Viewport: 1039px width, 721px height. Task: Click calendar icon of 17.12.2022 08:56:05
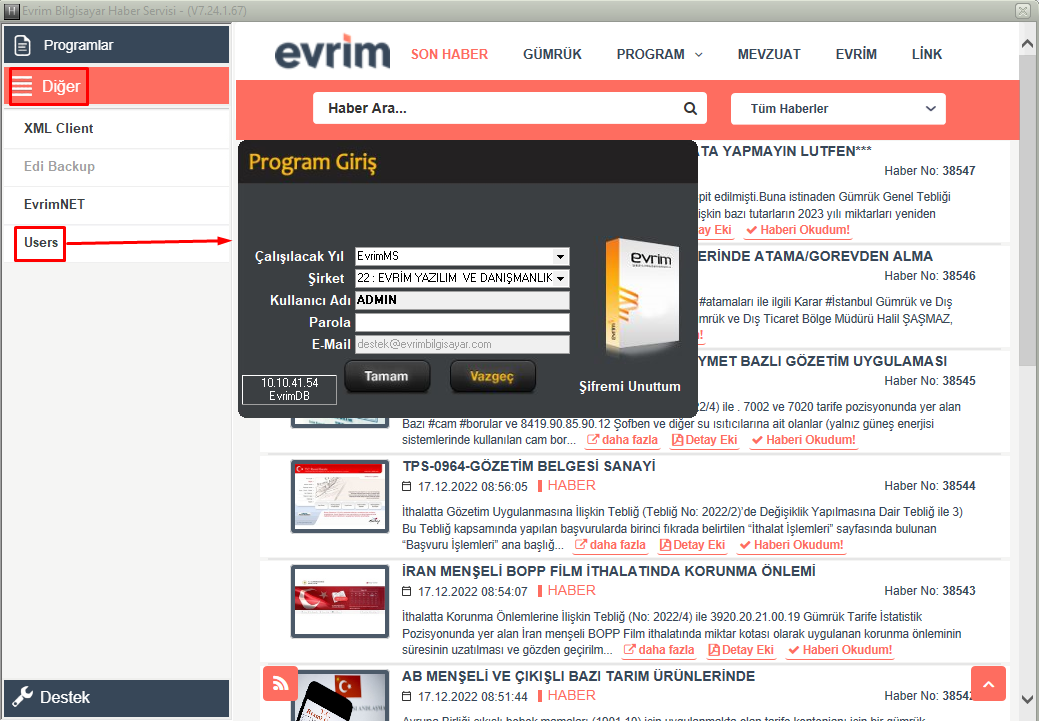(x=407, y=486)
